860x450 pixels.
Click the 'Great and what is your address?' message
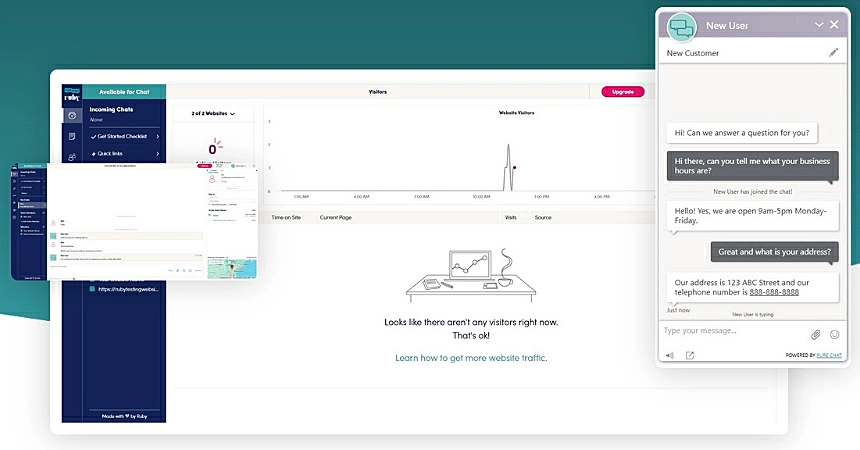click(x=774, y=252)
